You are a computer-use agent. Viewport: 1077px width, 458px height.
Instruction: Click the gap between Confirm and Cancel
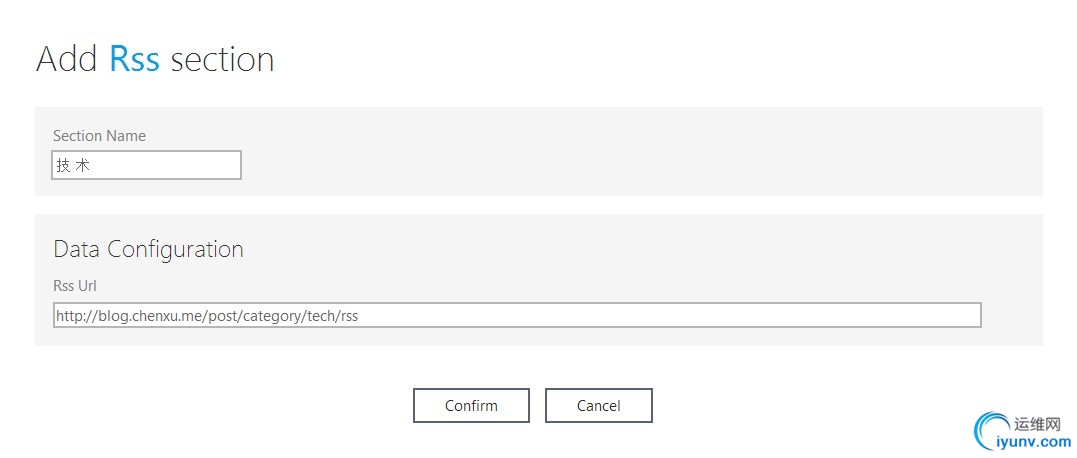537,405
